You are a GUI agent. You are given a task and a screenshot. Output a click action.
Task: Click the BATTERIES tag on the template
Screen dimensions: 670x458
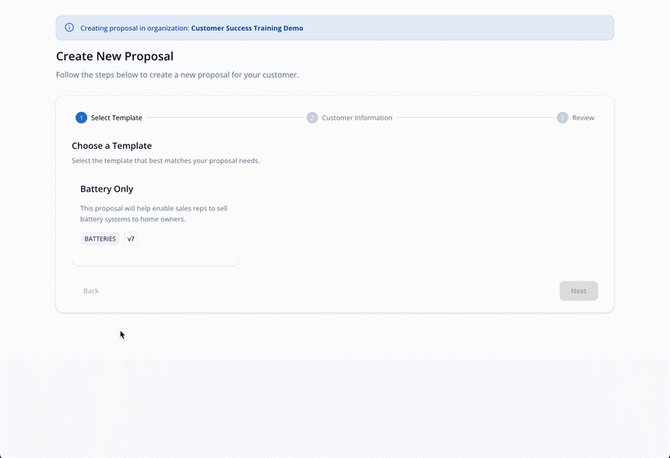(100, 239)
